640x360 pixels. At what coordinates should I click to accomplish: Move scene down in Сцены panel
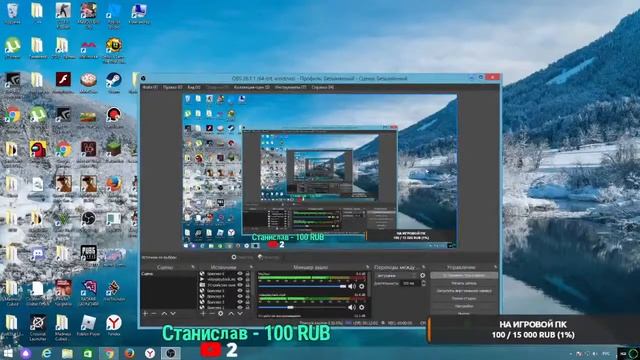coord(173,313)
